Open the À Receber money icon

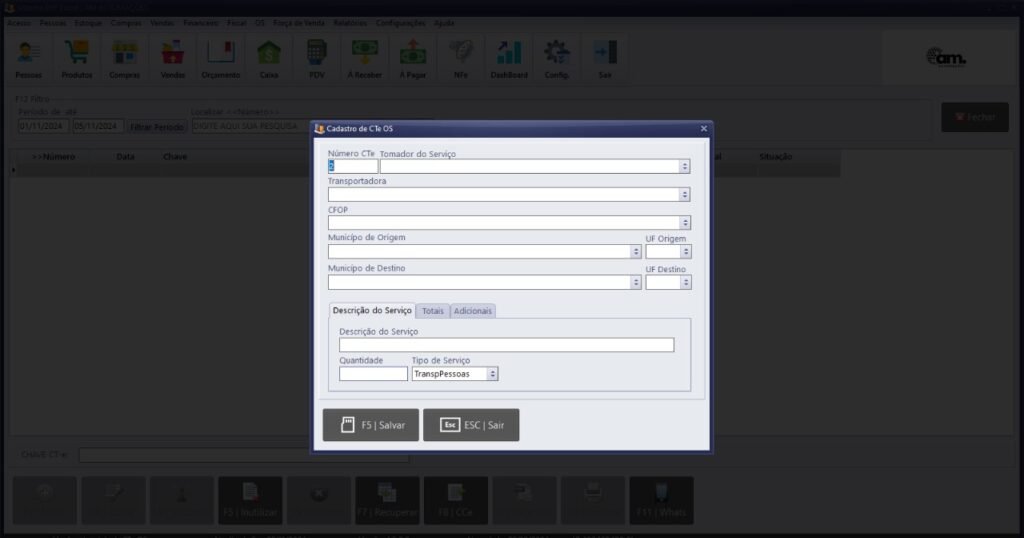[x=365, y=58]
